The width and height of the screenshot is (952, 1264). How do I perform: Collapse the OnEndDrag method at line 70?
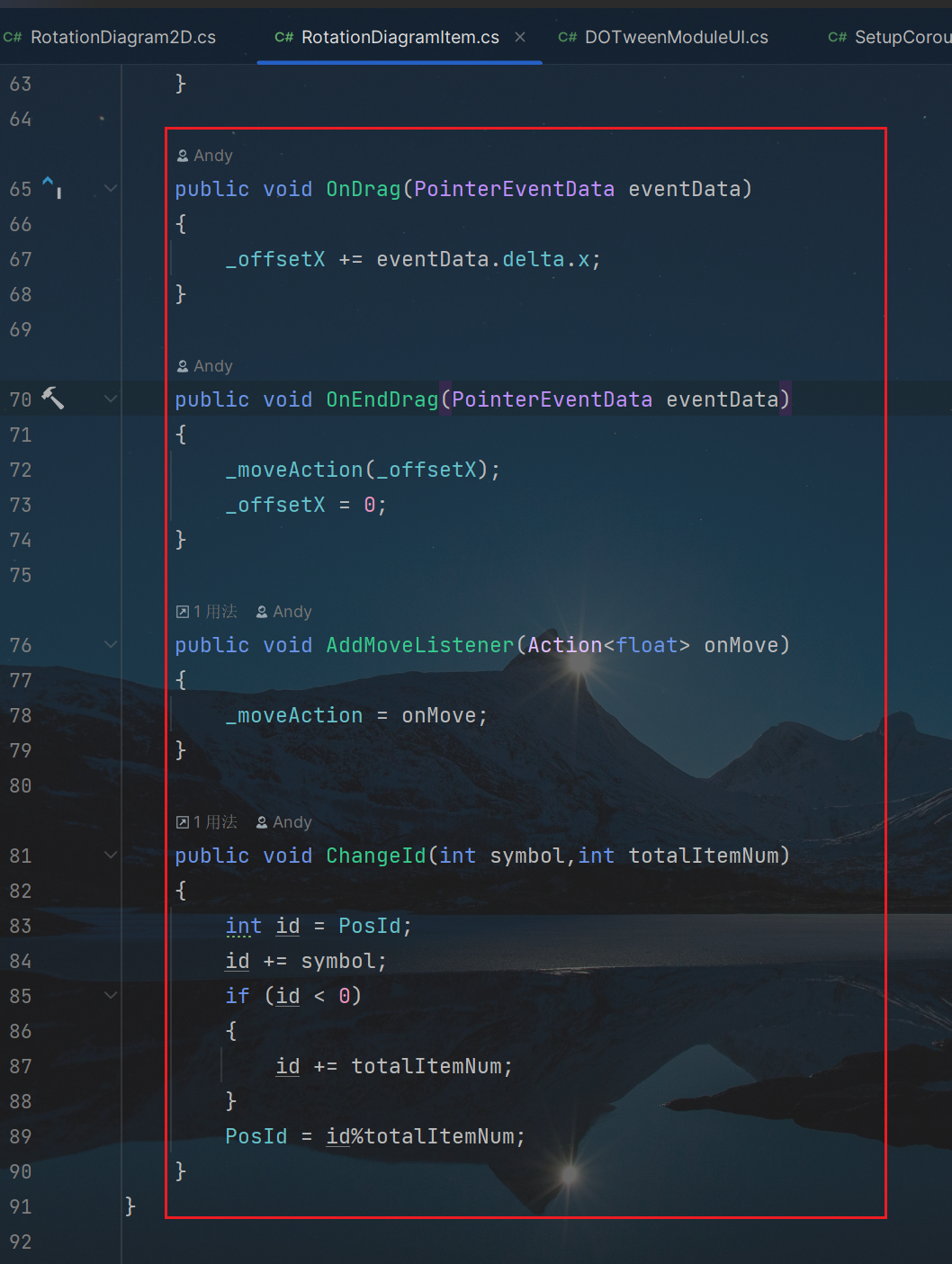click(111, 399)
